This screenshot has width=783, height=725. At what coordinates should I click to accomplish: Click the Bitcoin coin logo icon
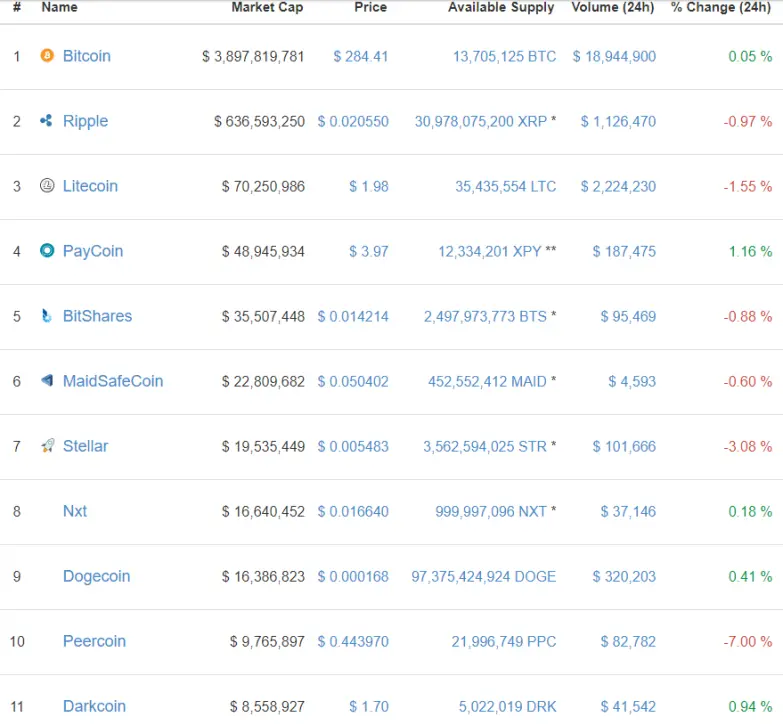click(x=47, y=55)
